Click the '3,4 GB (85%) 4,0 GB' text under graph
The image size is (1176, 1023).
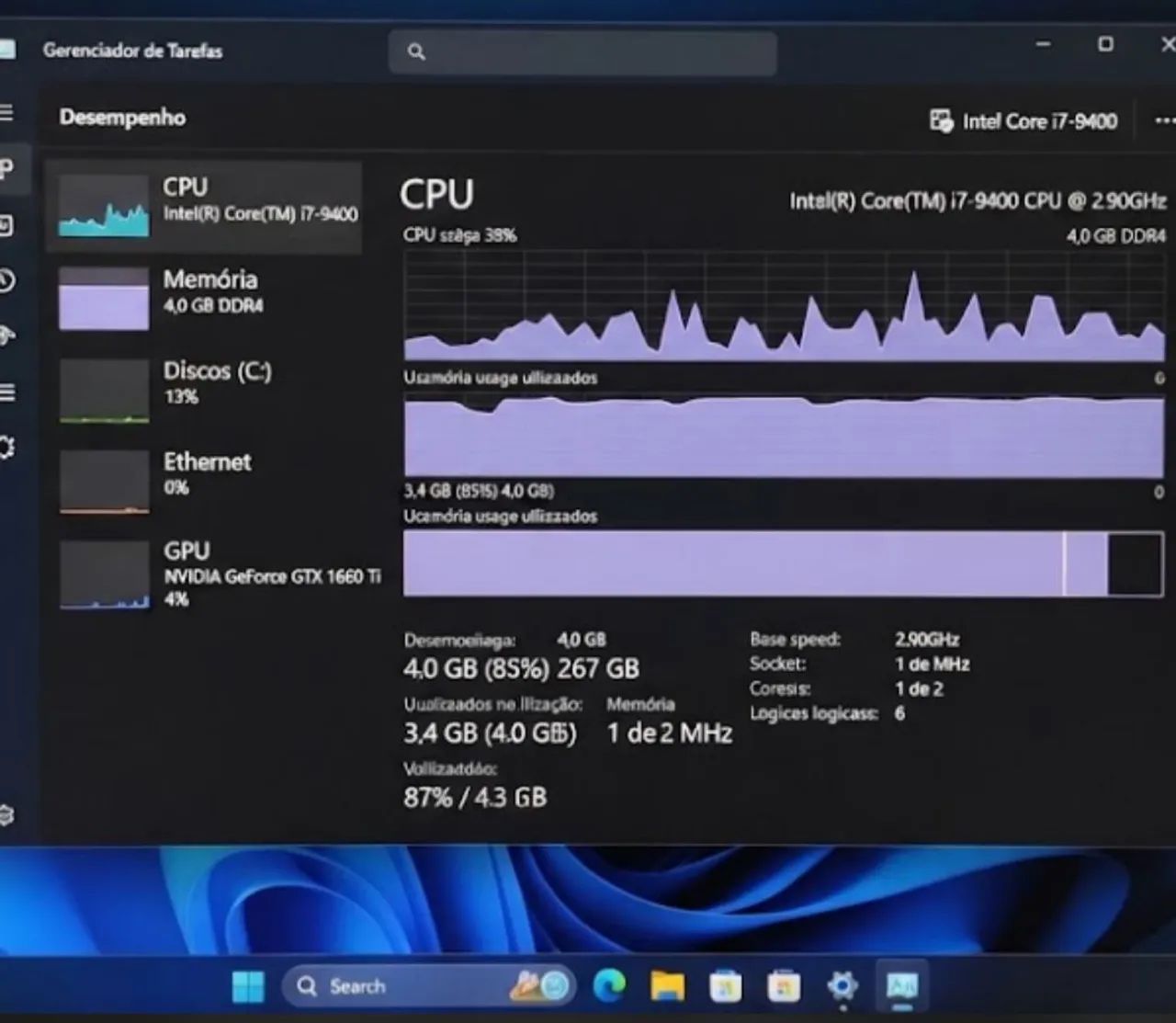(x=479, y=491)
